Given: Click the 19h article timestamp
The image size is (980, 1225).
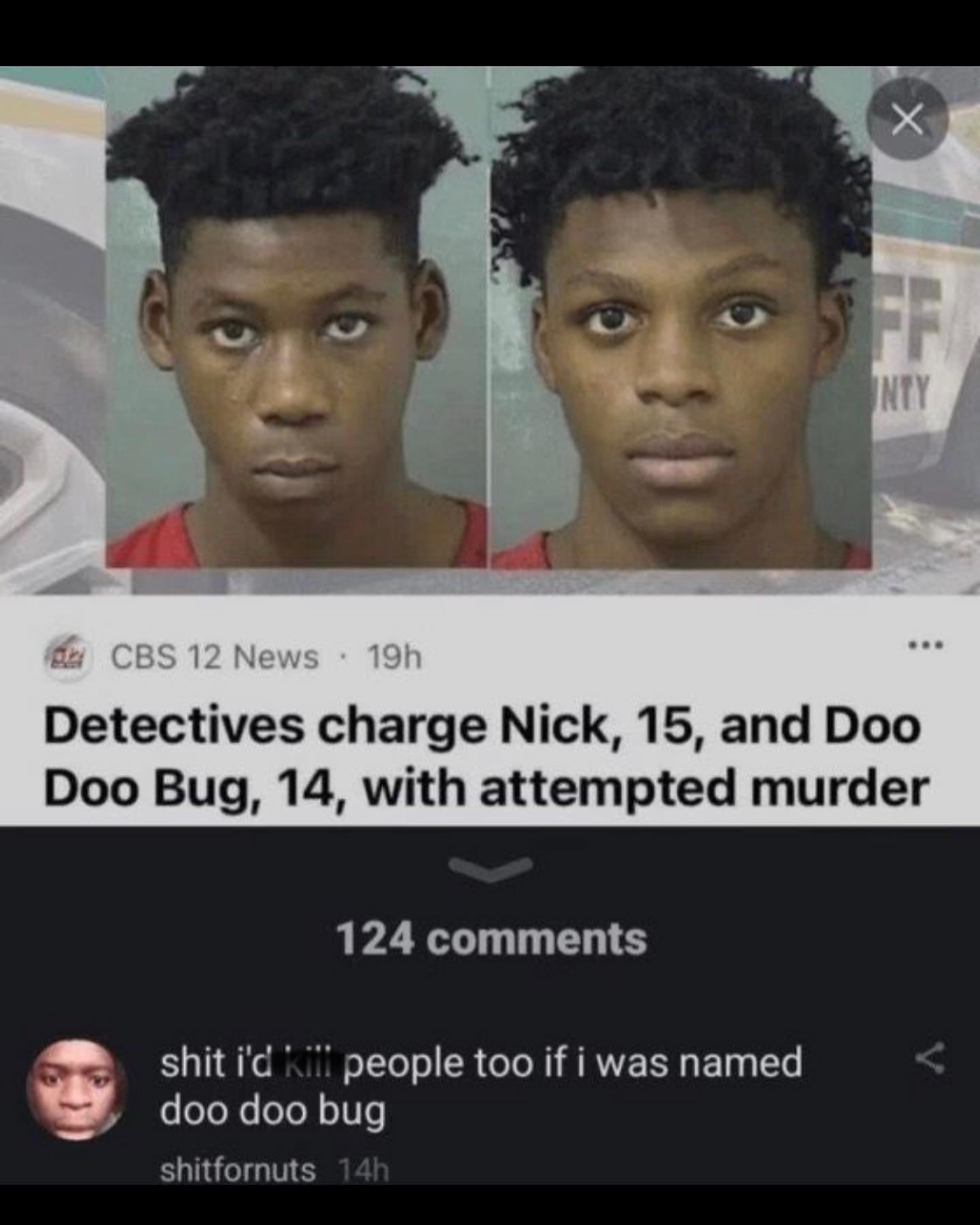Looking at the screenshot, I should click(x=395, y=657).
